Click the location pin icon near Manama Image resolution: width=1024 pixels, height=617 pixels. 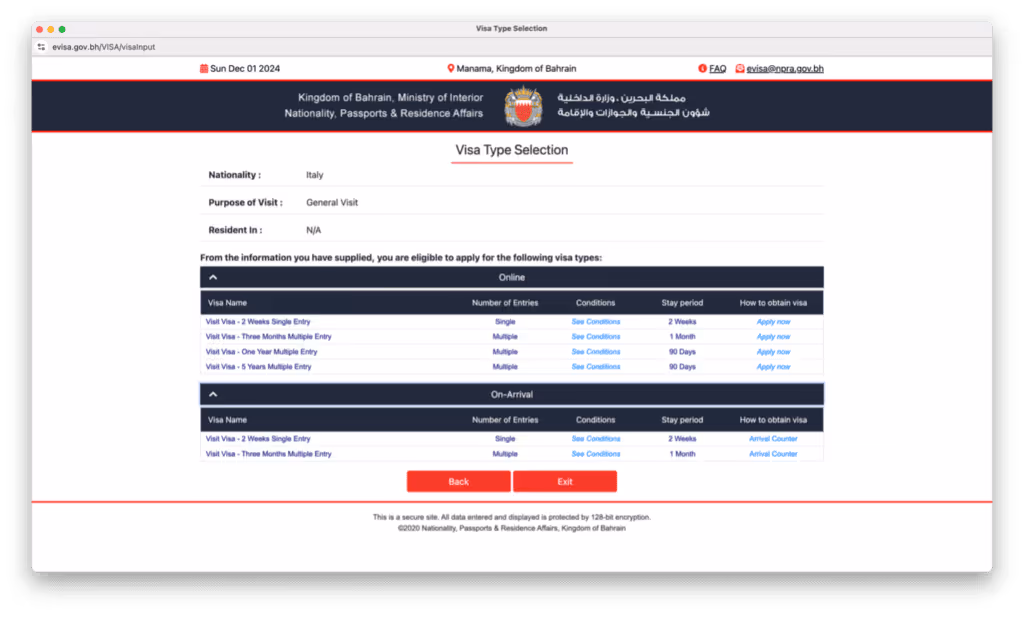click(451, 69)
